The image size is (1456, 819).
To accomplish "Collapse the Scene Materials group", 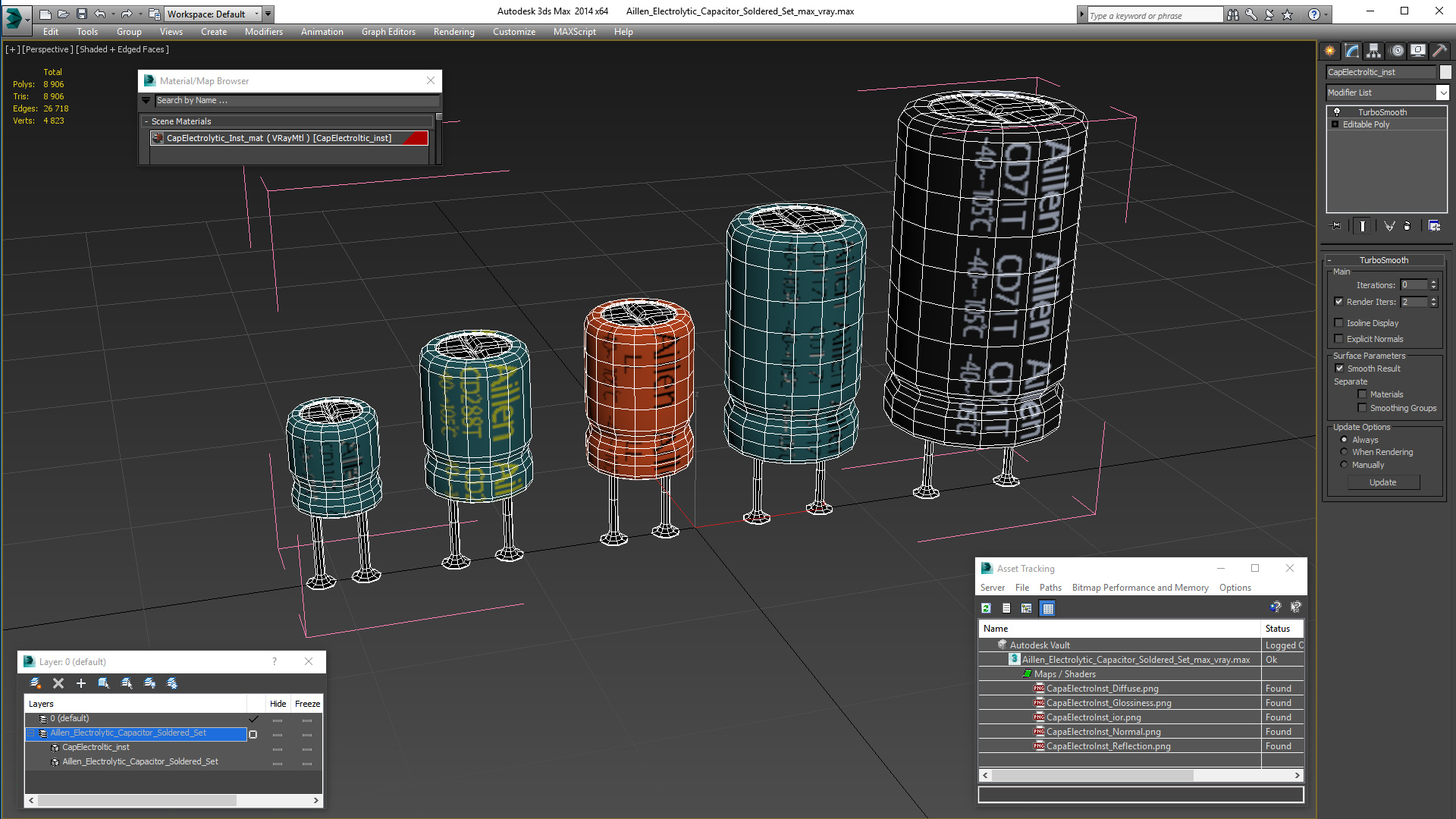I will click(146, 121).
